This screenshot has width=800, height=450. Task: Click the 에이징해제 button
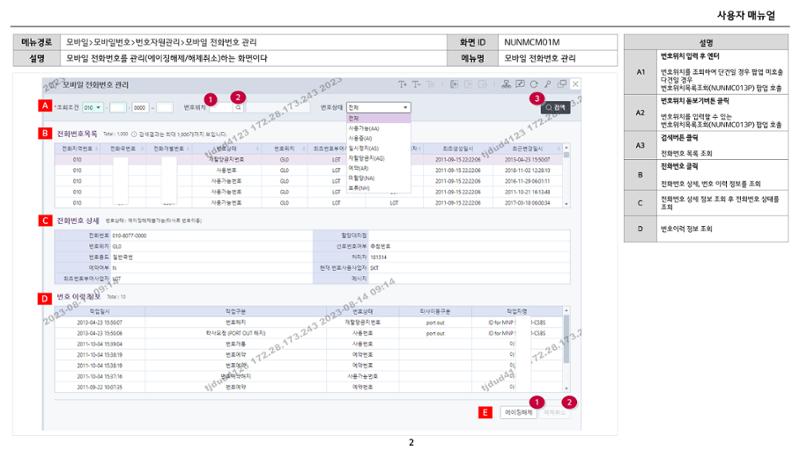tap(518, 412)
